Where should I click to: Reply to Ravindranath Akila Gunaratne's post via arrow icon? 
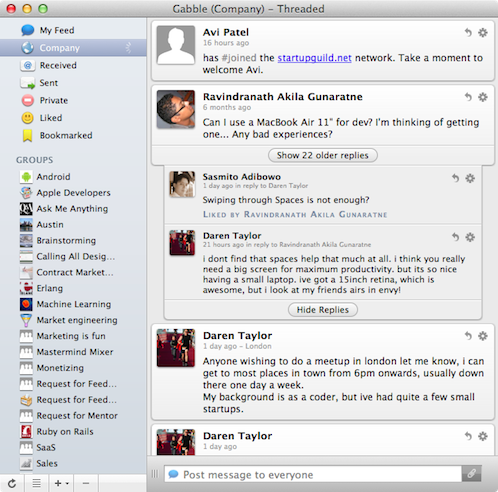468,97
